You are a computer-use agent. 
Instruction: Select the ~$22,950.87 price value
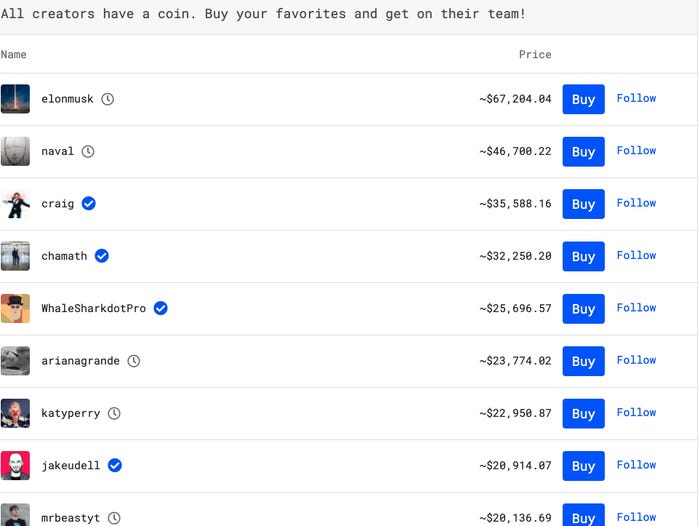pyautogui.click(x=516, y=413)
